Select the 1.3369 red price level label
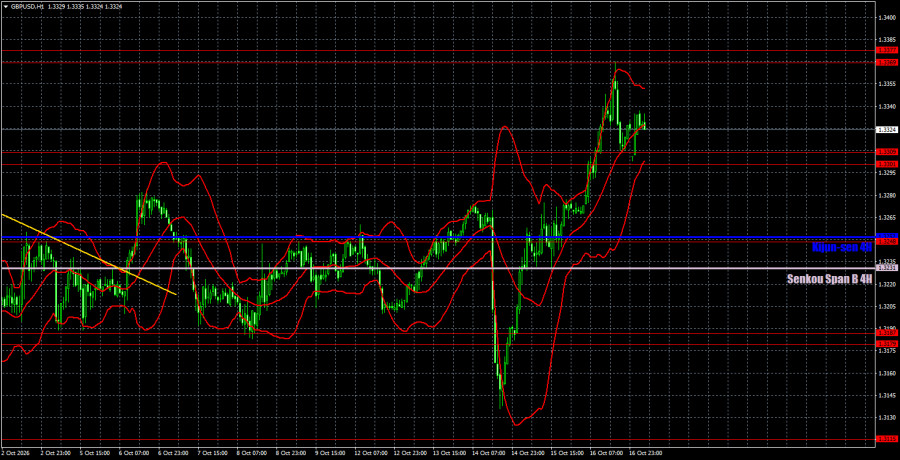 point(887,61)
